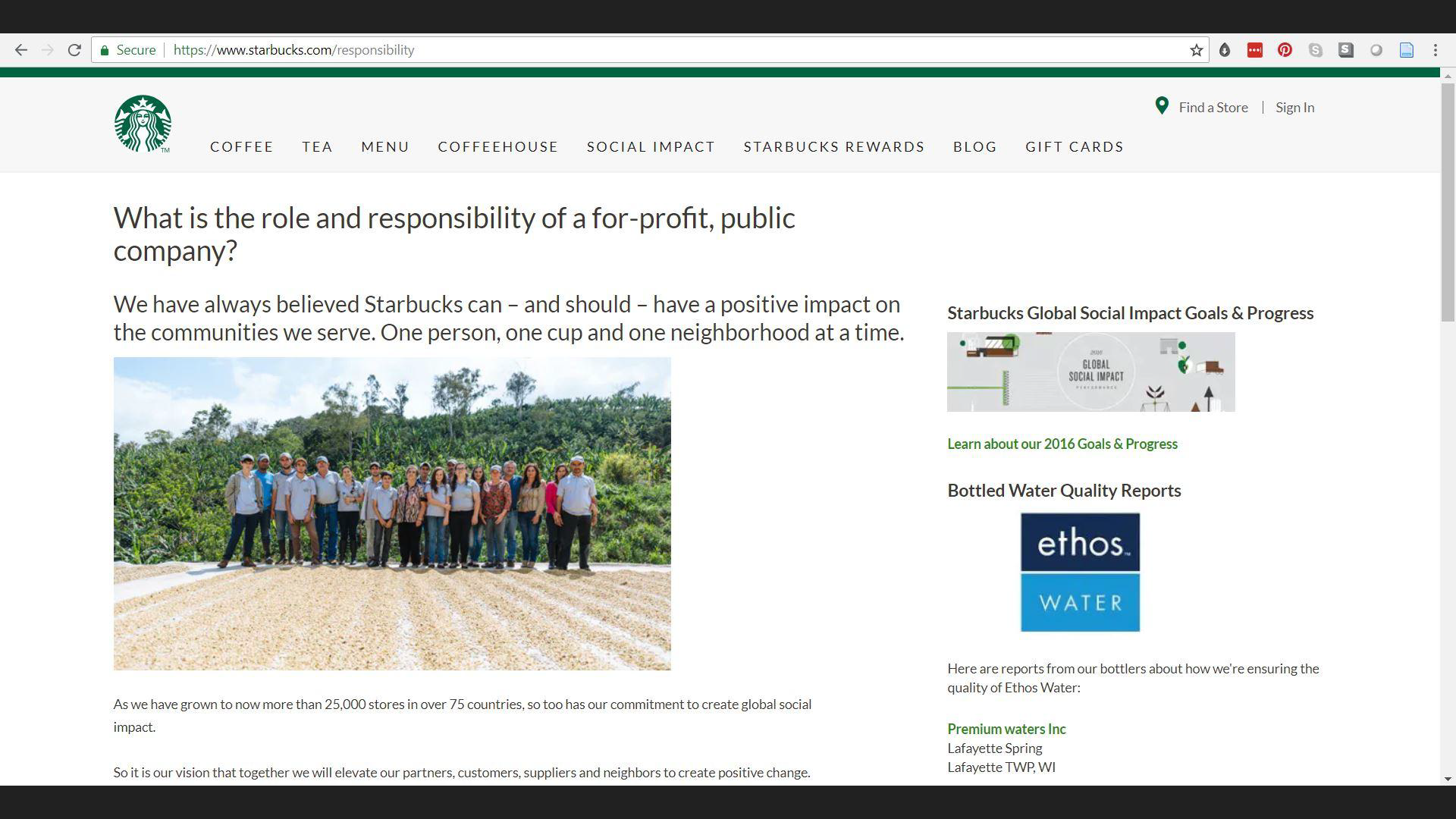This screenshot has width=1456, height=819.
Task: Click the Global Social Impact banner thumbnail
Action: (1090, 372)
